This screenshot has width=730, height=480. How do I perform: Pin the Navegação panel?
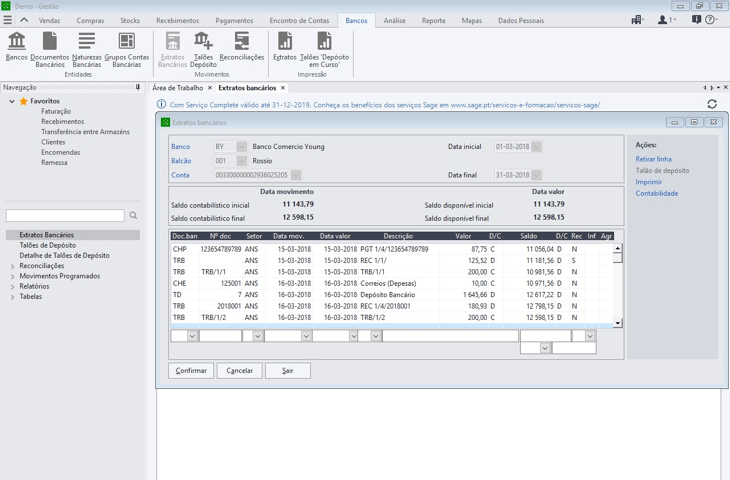click(138, 88)
